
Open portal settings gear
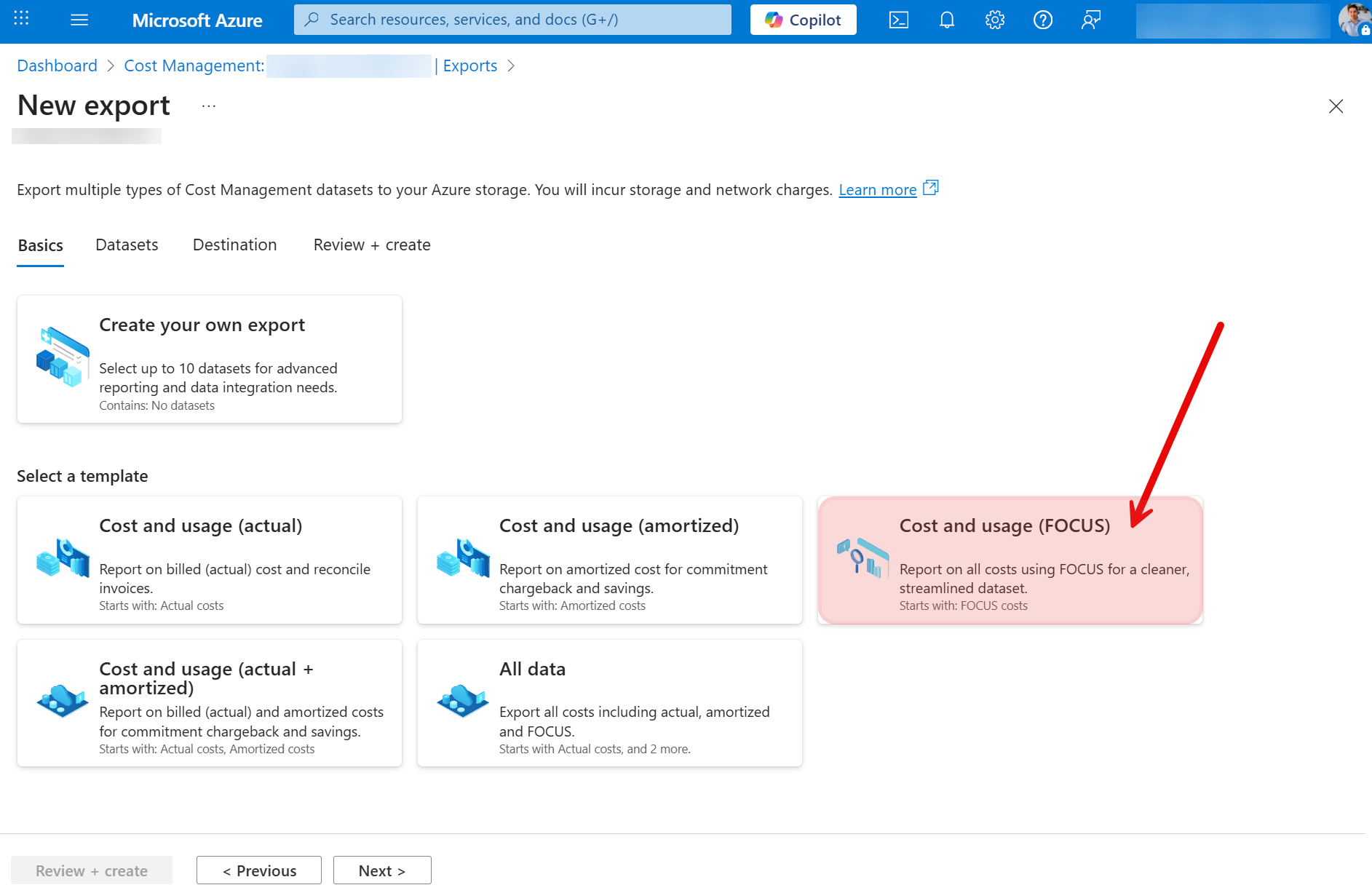pyautogui.click(x=994, y=20)
